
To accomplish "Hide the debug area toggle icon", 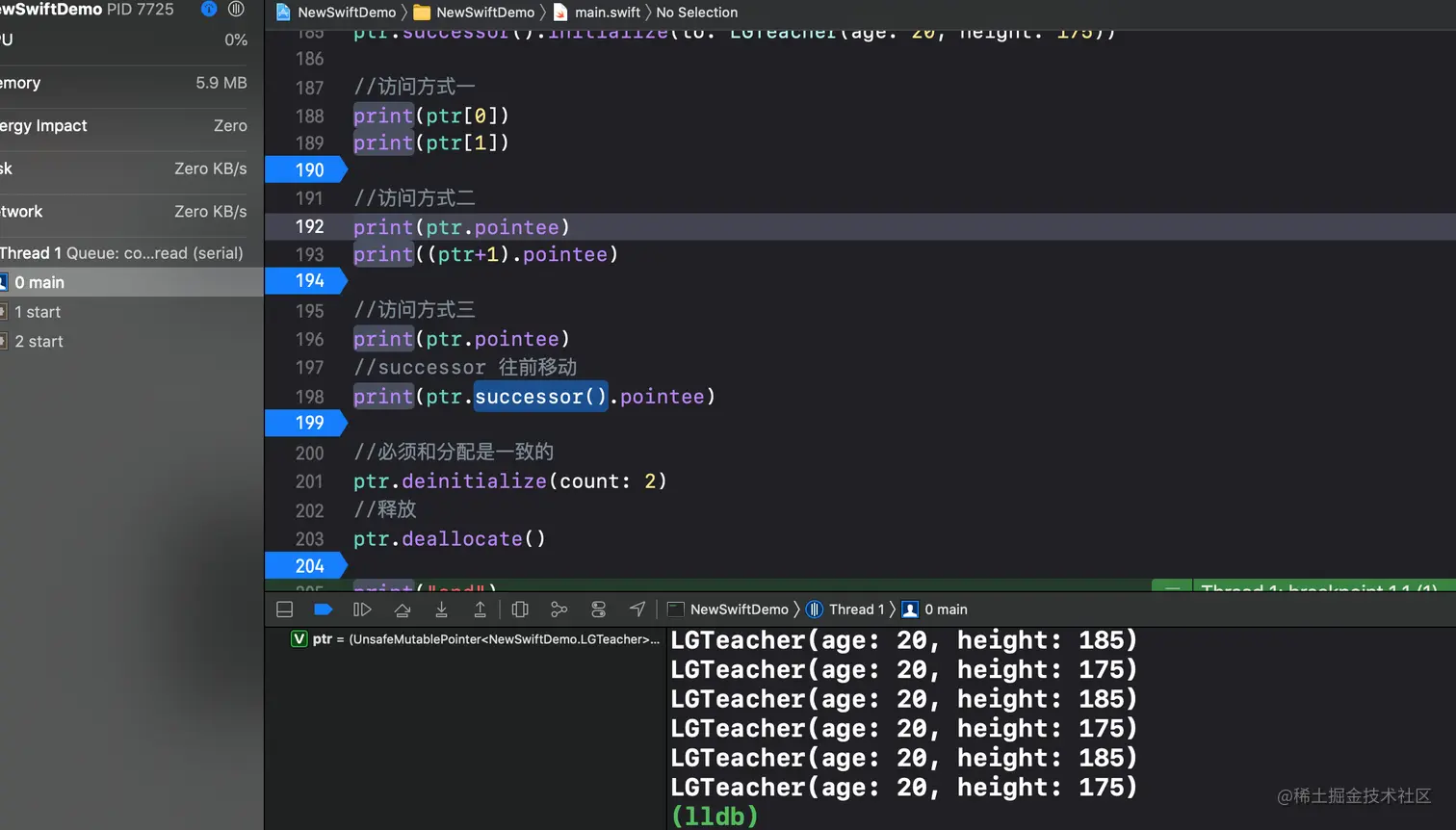I will [284, 610].
